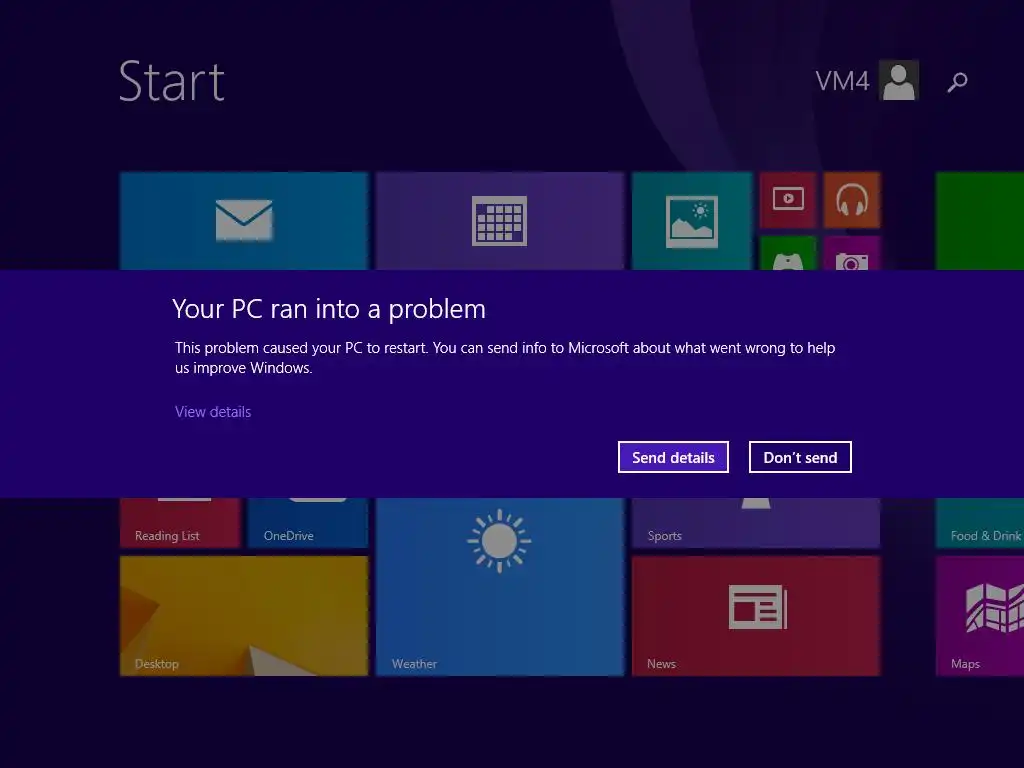Viewport: 1024px width, 768px height.
Task: Open the Weather tile
Action: tap(500, 586)
